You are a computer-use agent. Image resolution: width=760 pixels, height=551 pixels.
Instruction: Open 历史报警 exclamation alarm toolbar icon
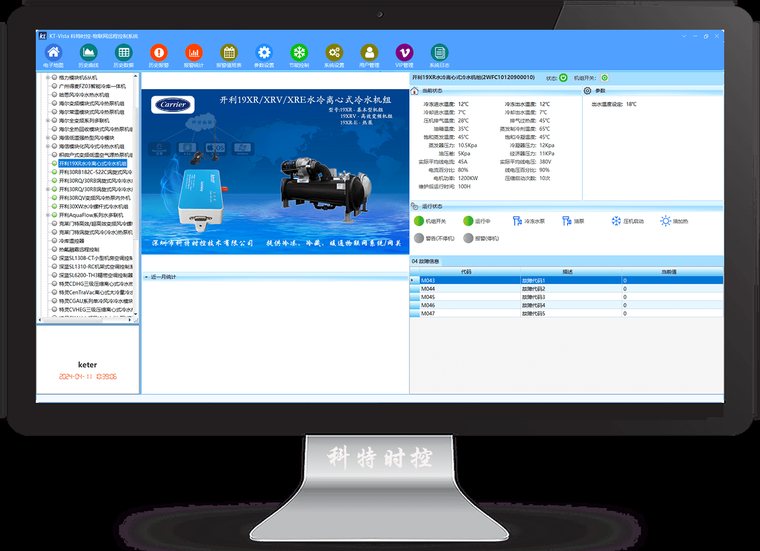158,52
